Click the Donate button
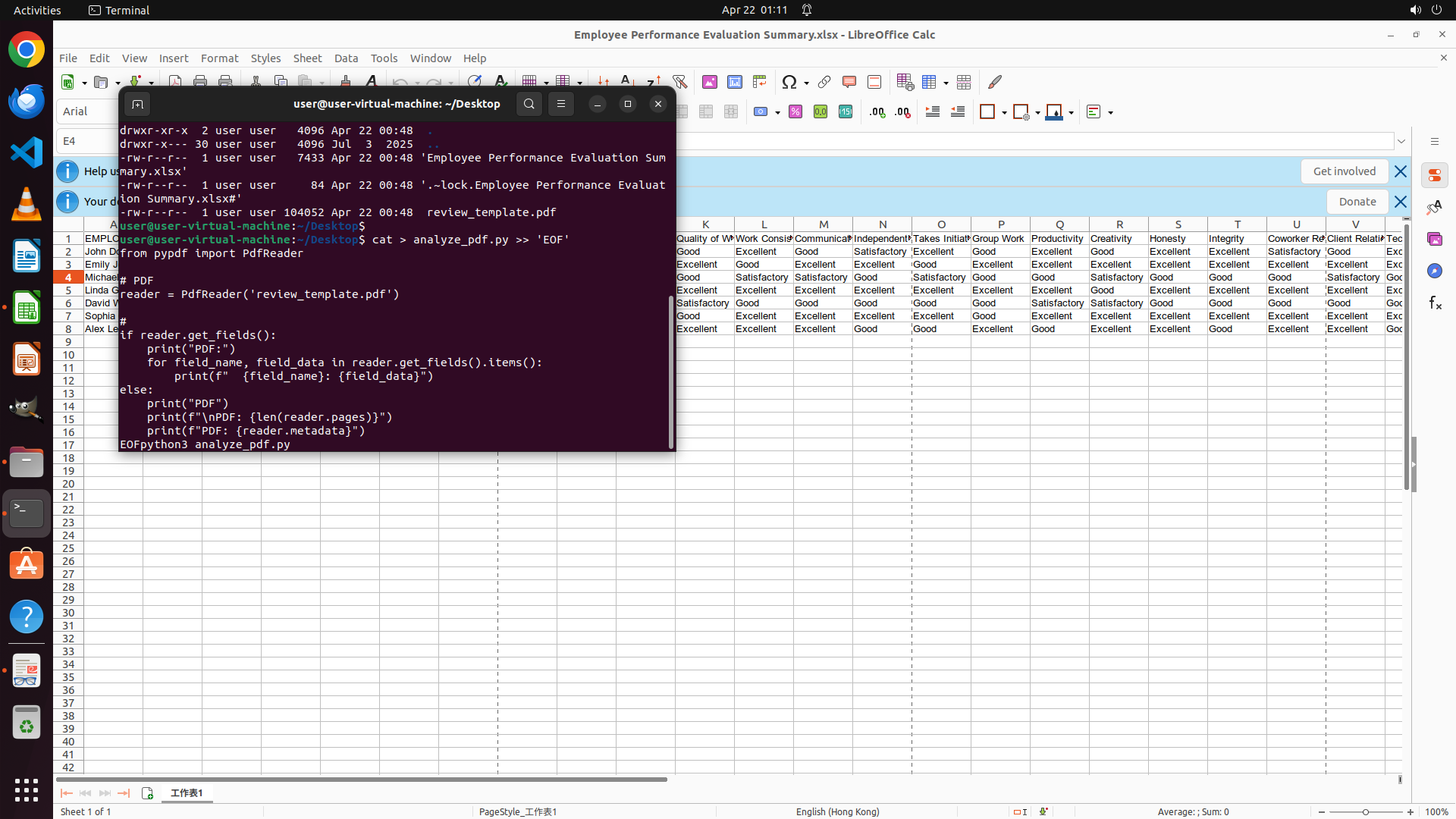The height and width of the screenshot is (819, 1456). (x=1357, y=202)
